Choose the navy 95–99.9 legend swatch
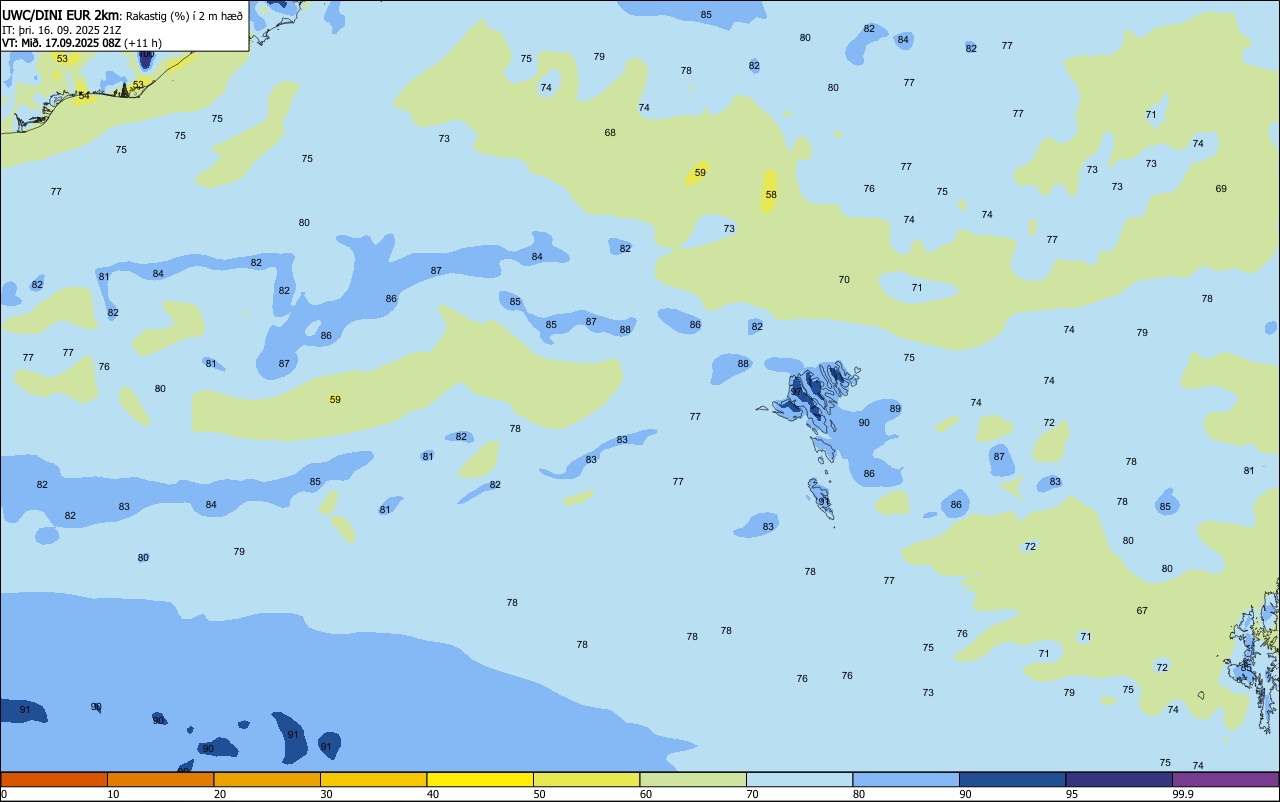Screen dimensions: 1280x802 coord(1119,779)
